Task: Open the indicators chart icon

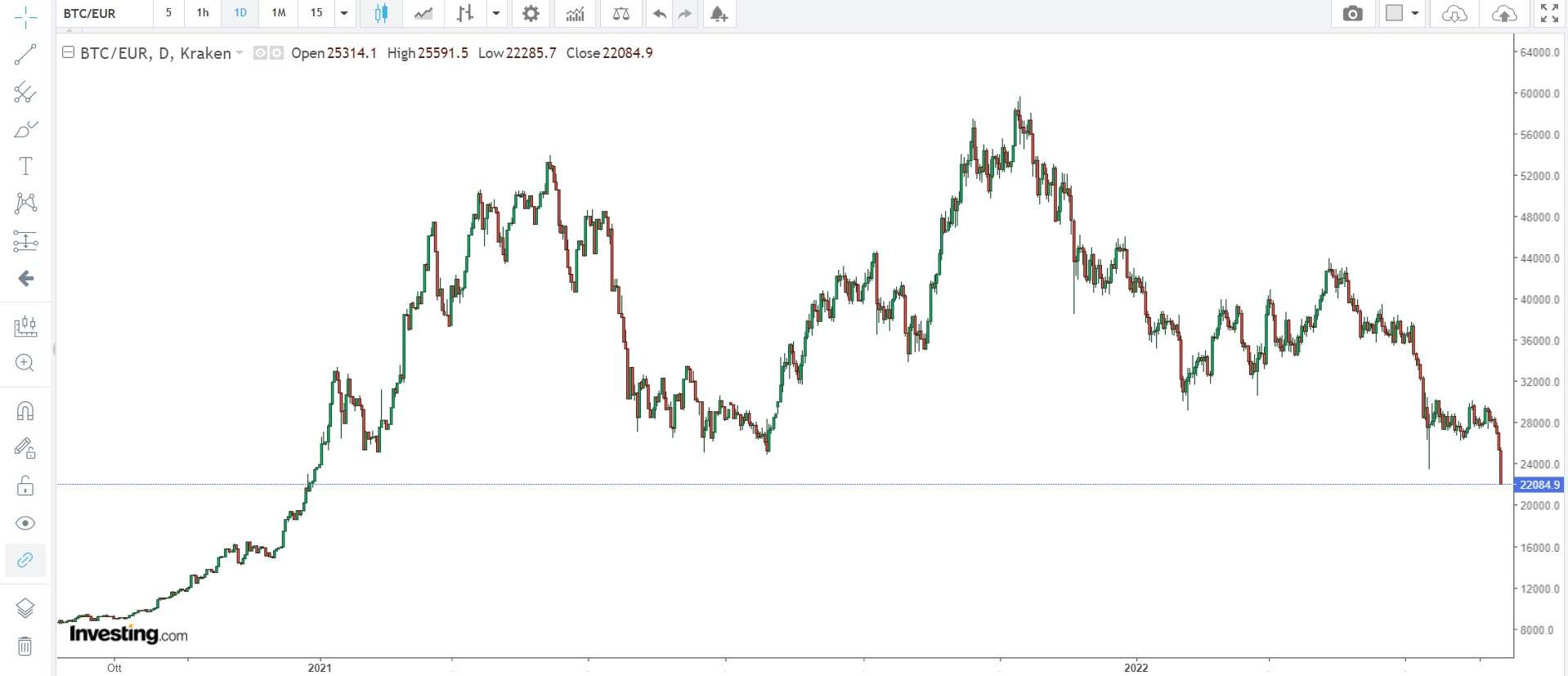Action: (575, 13)
